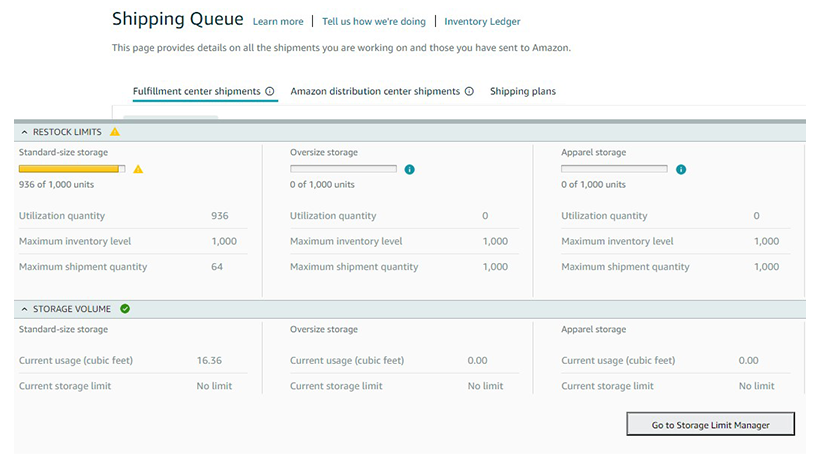The height and width of the screenshot is (462, 820).
Task: Click the warning triangle next to RESTOCK LIMITS
Action: tap(115, 132)
